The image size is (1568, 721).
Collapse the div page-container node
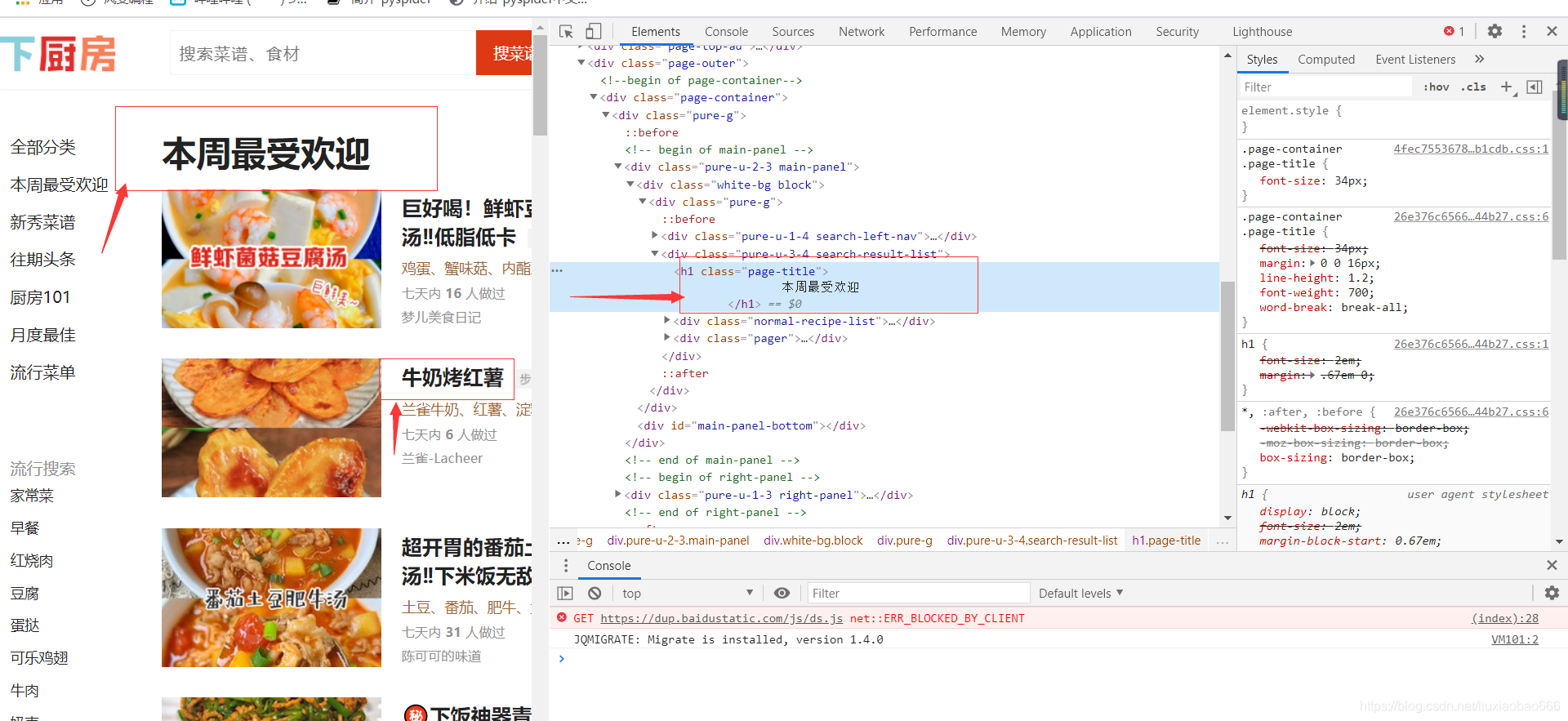click(x=594, y=97)
